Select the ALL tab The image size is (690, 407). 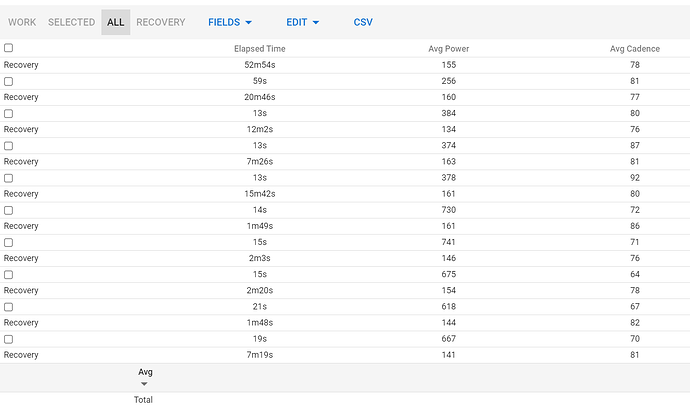pyautogui.click(x=116, y=22)
